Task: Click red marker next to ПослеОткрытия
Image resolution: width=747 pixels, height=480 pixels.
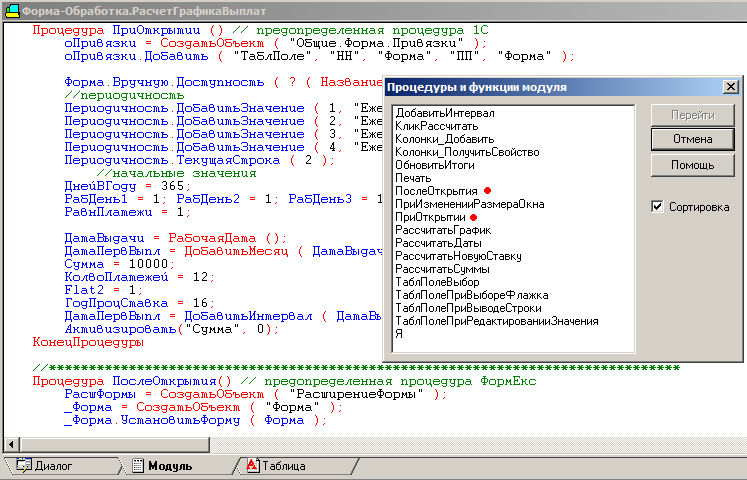Action: point(487,190)
